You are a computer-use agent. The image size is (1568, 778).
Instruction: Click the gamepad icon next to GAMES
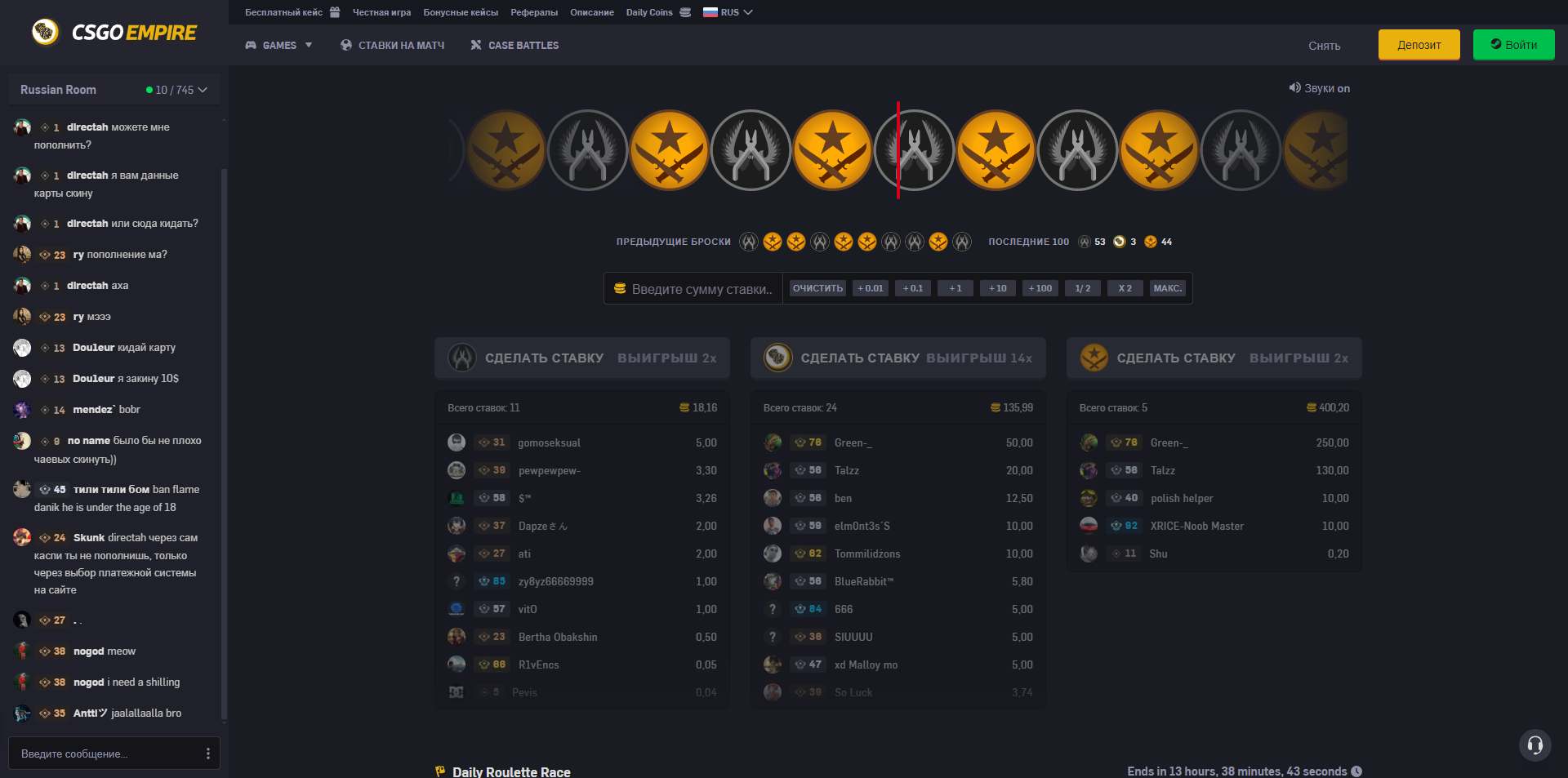[x=252, y=45]
